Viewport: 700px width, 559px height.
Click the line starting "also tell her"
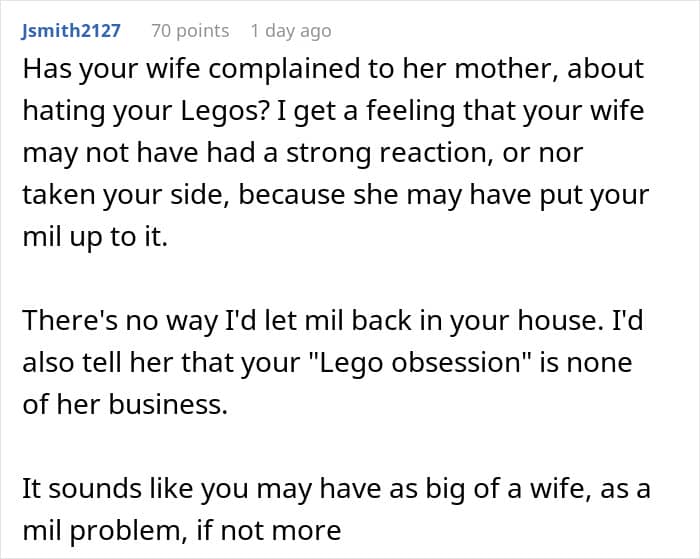(326, 362)
